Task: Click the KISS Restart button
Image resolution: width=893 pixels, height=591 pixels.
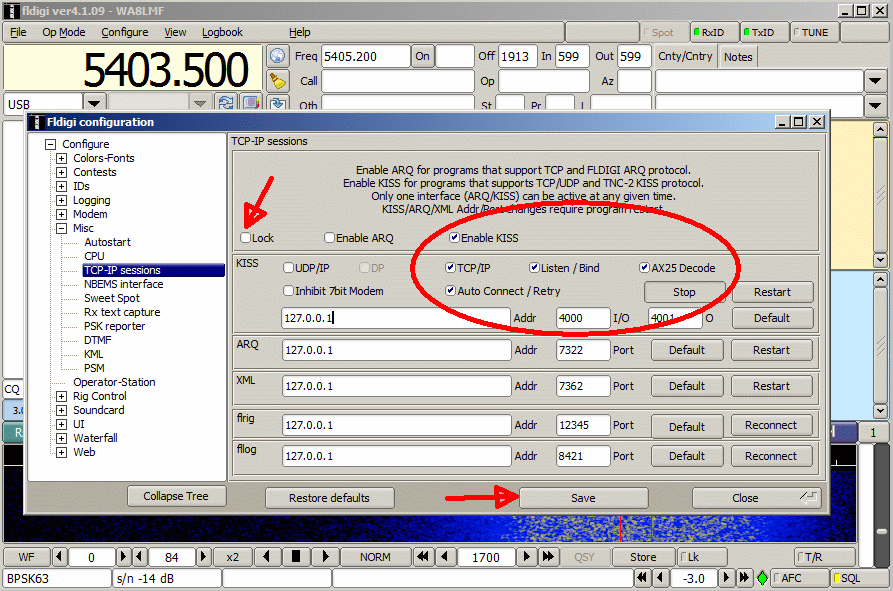Action: (772, 292)
